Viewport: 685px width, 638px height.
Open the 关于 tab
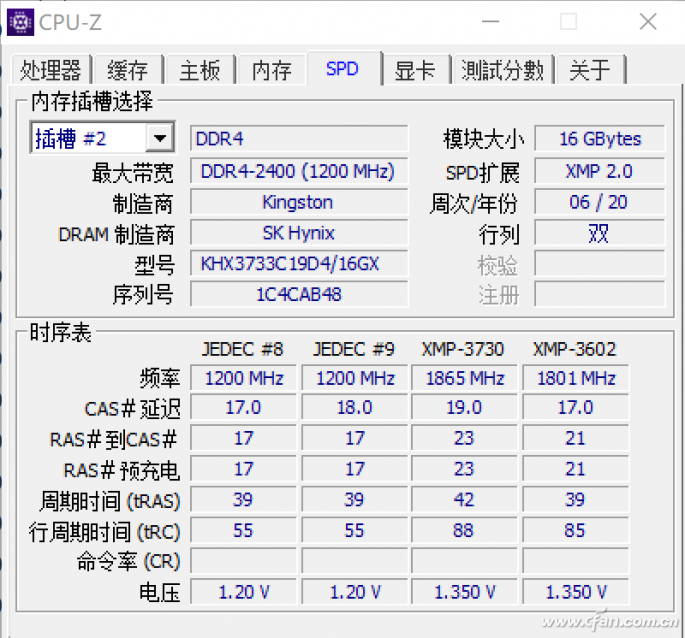[589, 70]
